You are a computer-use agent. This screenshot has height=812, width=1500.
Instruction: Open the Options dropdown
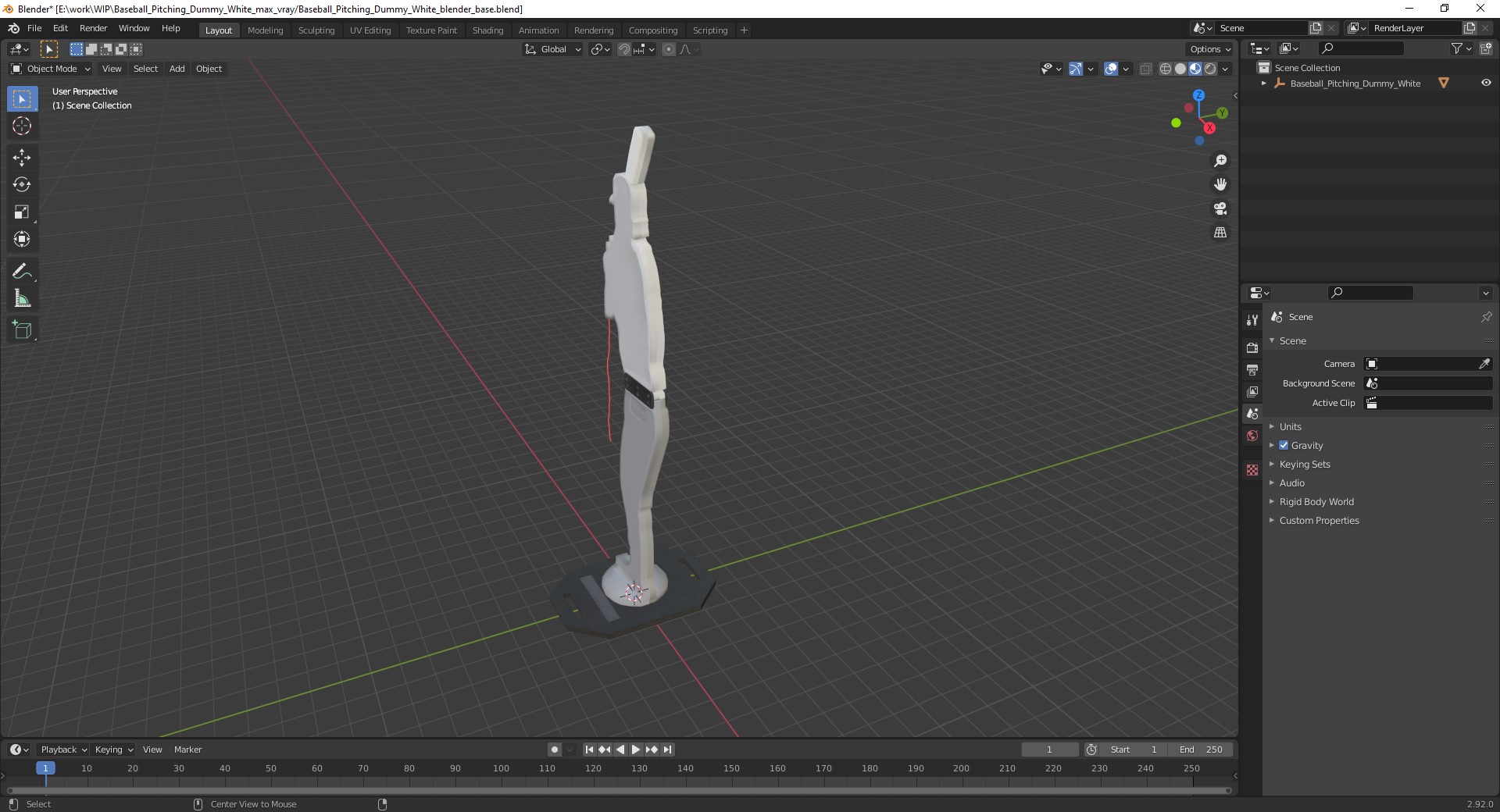[1210, 49]
